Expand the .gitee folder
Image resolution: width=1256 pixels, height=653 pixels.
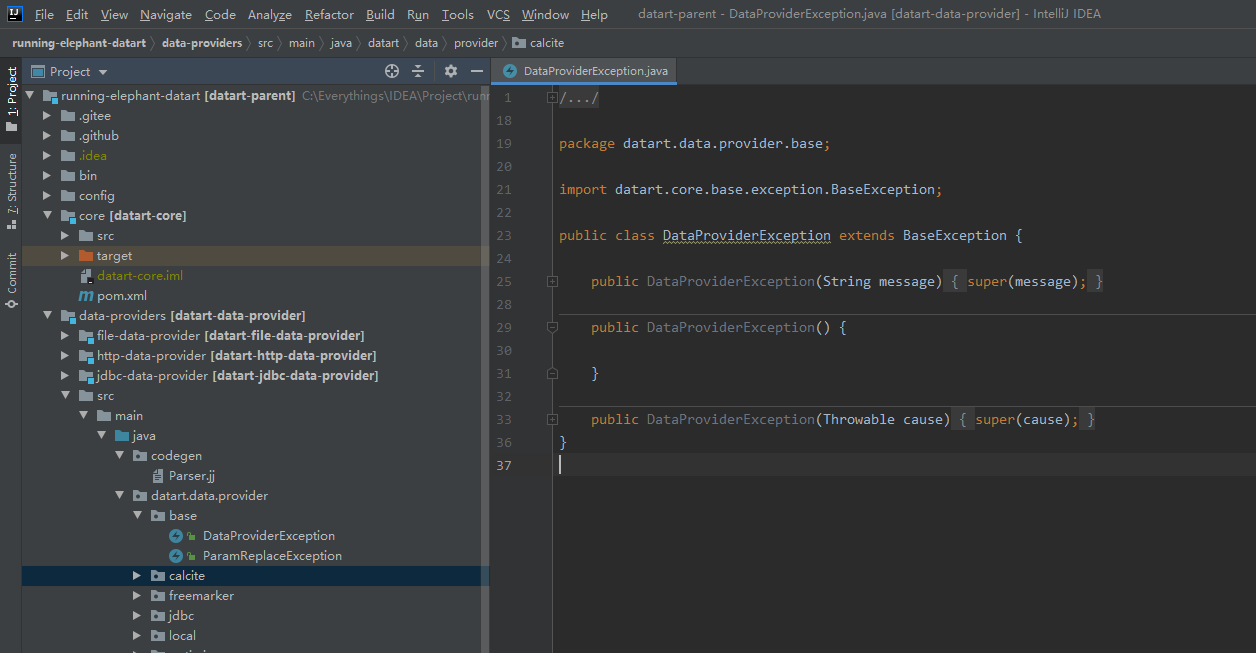(47, 116)
